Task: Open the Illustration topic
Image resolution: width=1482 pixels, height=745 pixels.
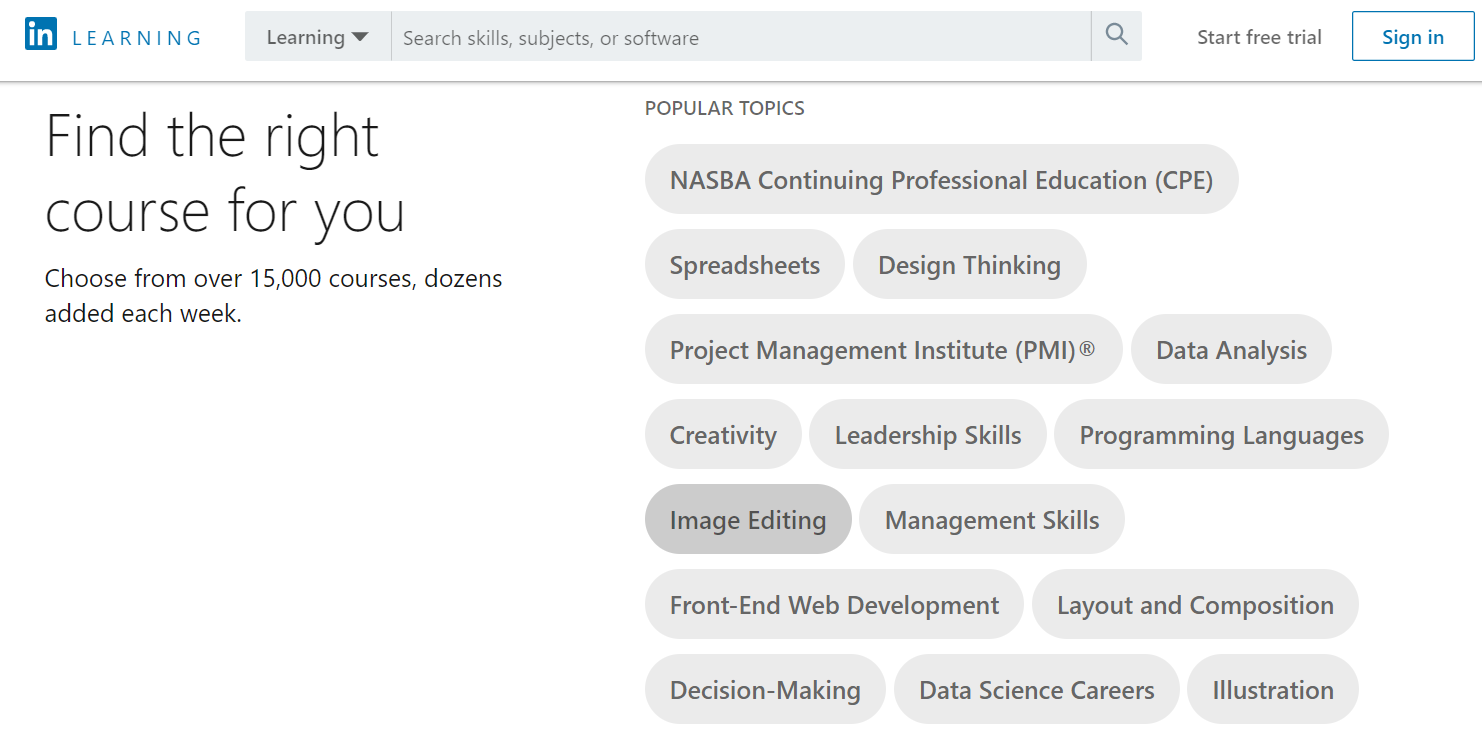Action: pyautogui.click(x=1273, y=690)
